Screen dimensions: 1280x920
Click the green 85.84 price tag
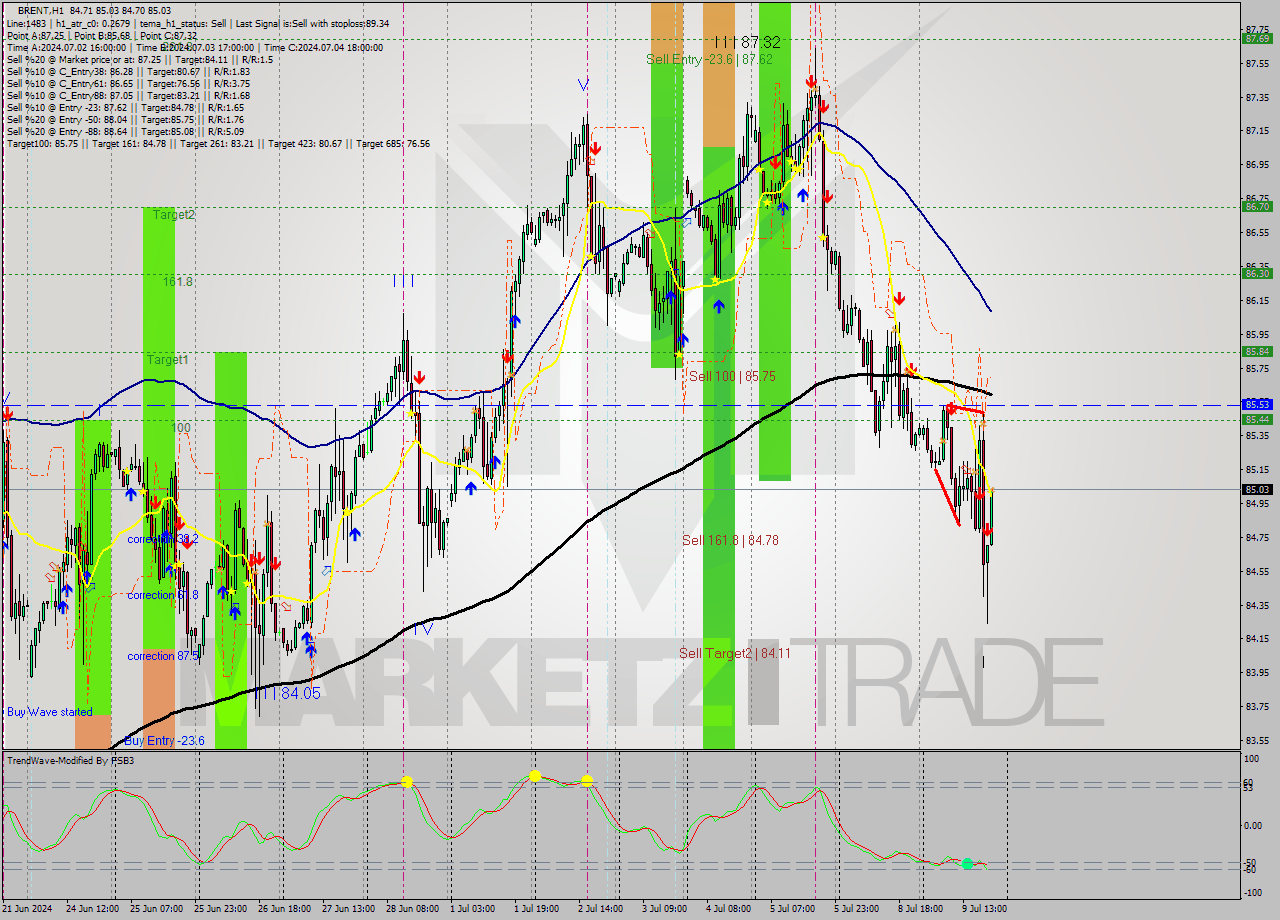[1257, 351]
